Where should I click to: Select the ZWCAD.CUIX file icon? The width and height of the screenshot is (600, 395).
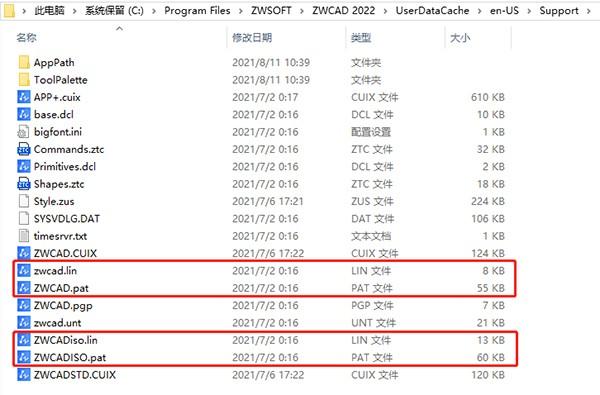point(24,253)
